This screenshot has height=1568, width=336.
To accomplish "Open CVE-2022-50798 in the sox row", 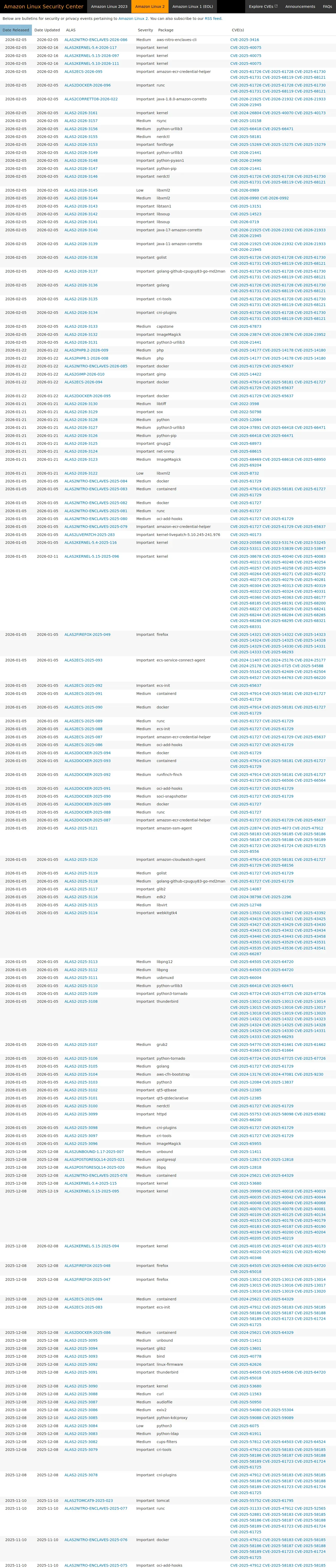I will coord(246,412).
